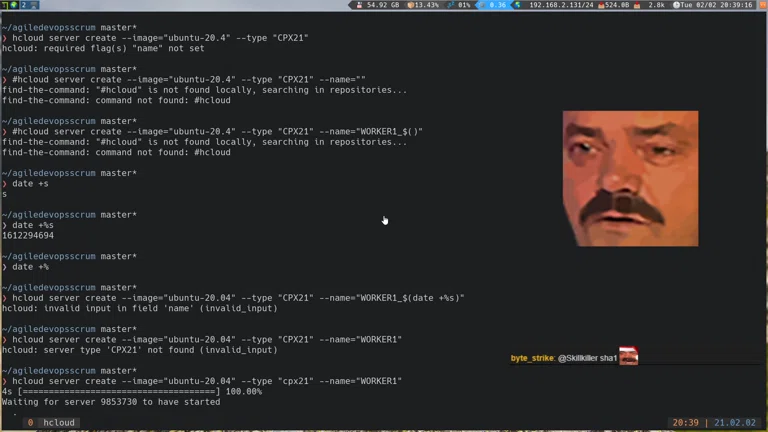Screen dimensions: 768x432
Task: Click the 13.43% usage indicator in status bar
Action: click(x=423, y=5)
